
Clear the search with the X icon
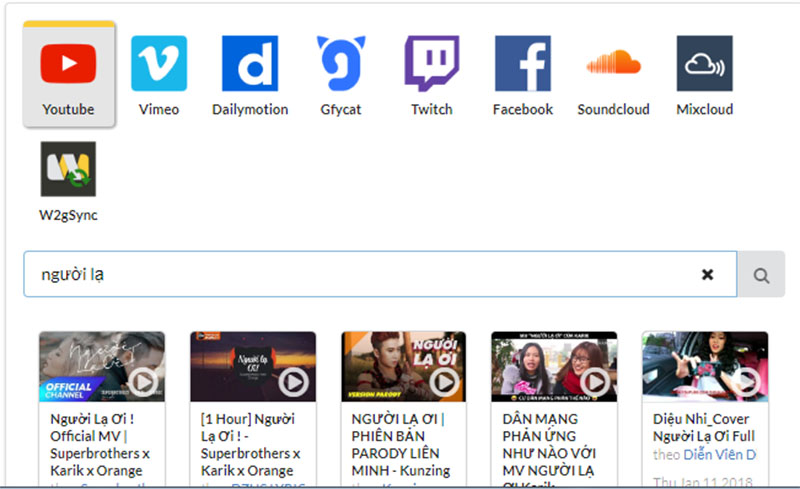click(x=707, y=275)
